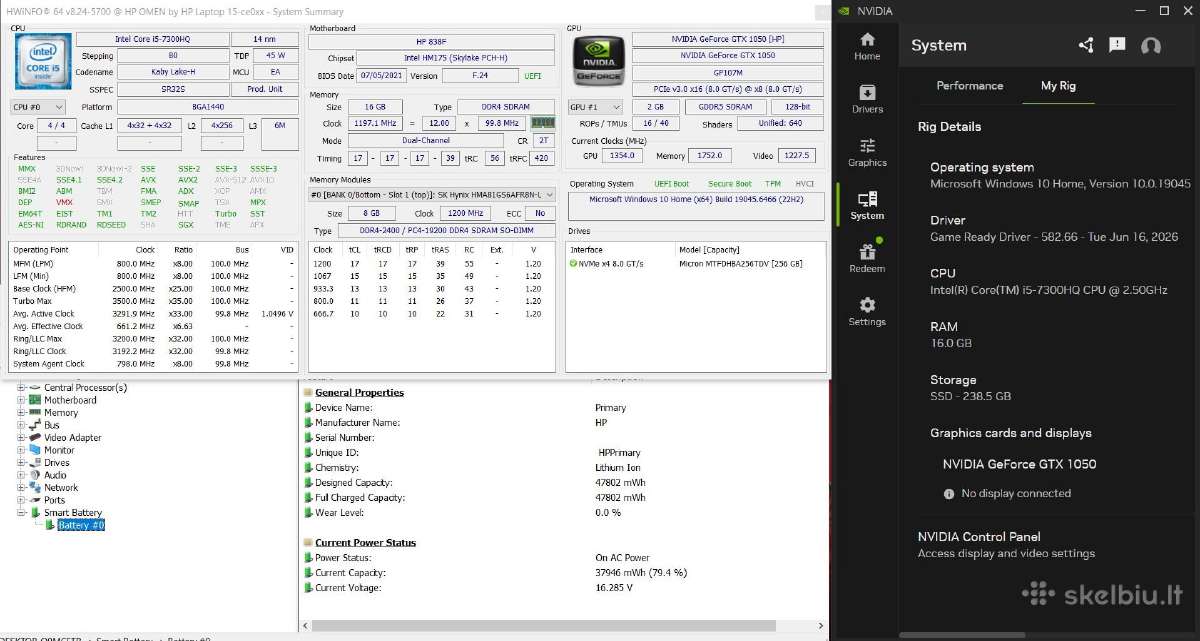Click the Audio speaker tree icon
The image size is (1200, 641).
(35, 475)
